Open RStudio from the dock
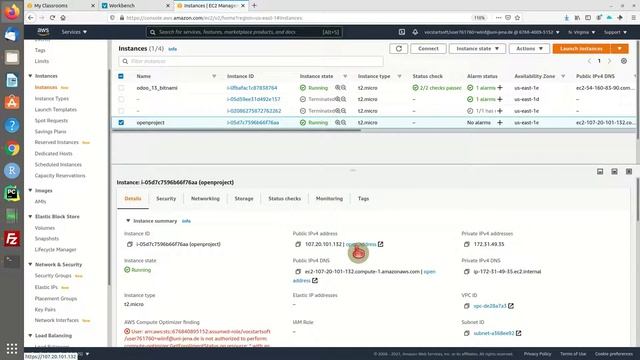The width and height of the screenshot is (640, 360). click(x=12, y=171)
